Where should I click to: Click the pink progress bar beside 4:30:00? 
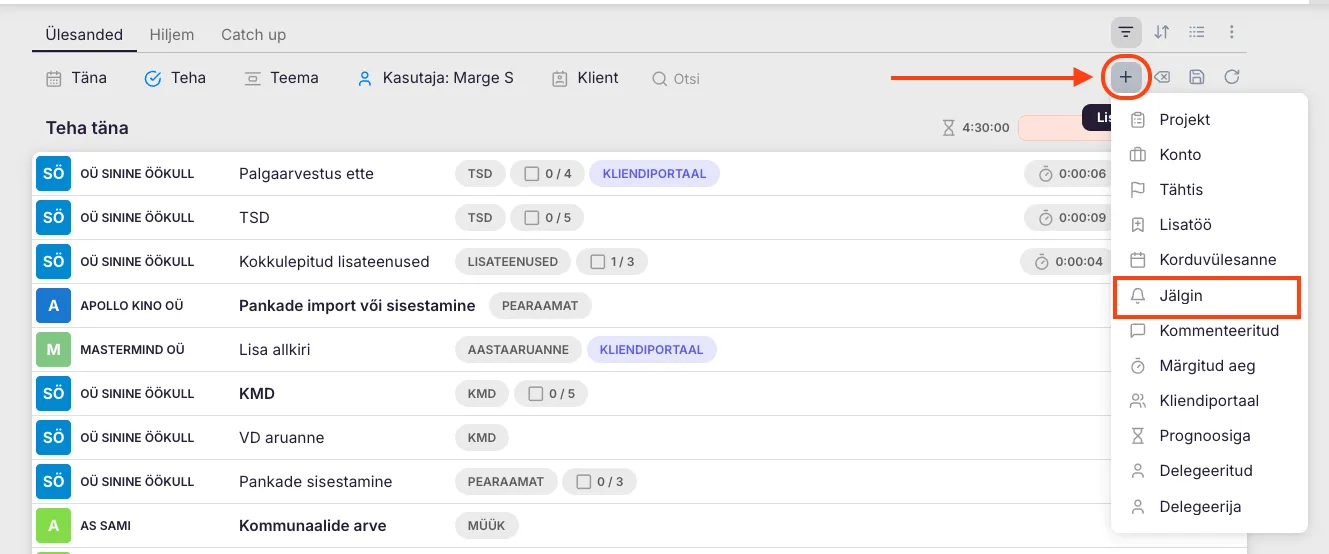(1050, 128)
